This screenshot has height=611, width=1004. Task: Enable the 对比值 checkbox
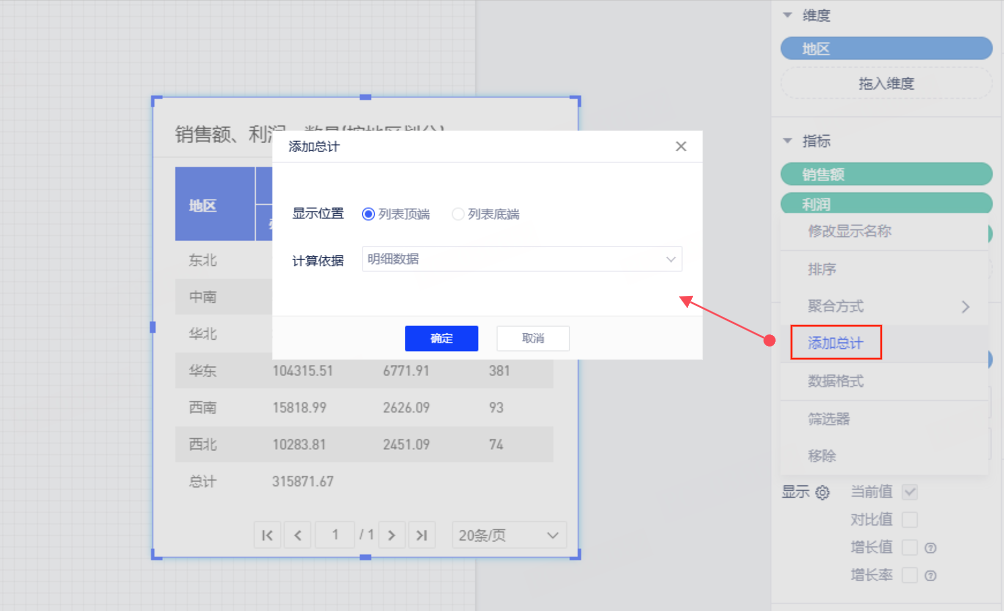tap(909, 520)
